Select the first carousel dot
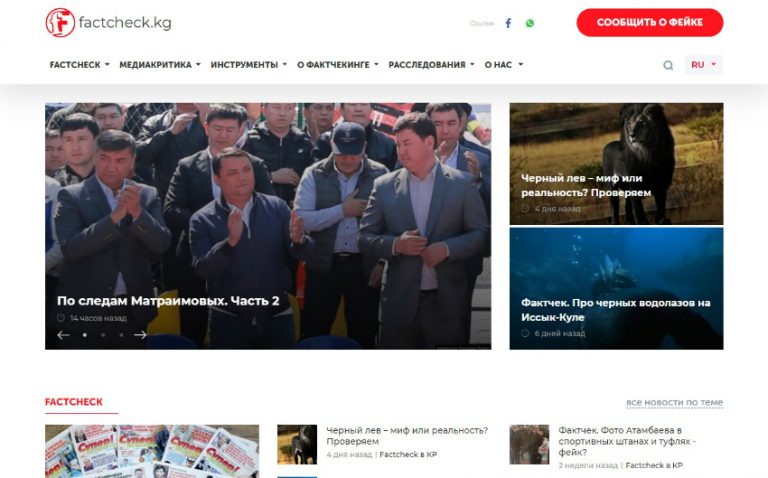The width and height of the screenshot is (768, 478). pyautogui.click(x=84, y=335)
